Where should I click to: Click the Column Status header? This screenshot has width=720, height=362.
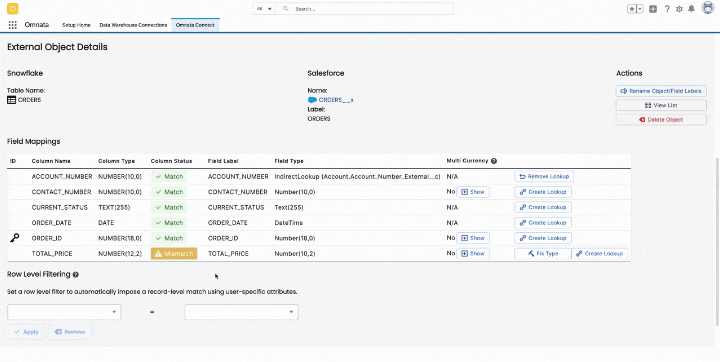click(x=171, y=161)
